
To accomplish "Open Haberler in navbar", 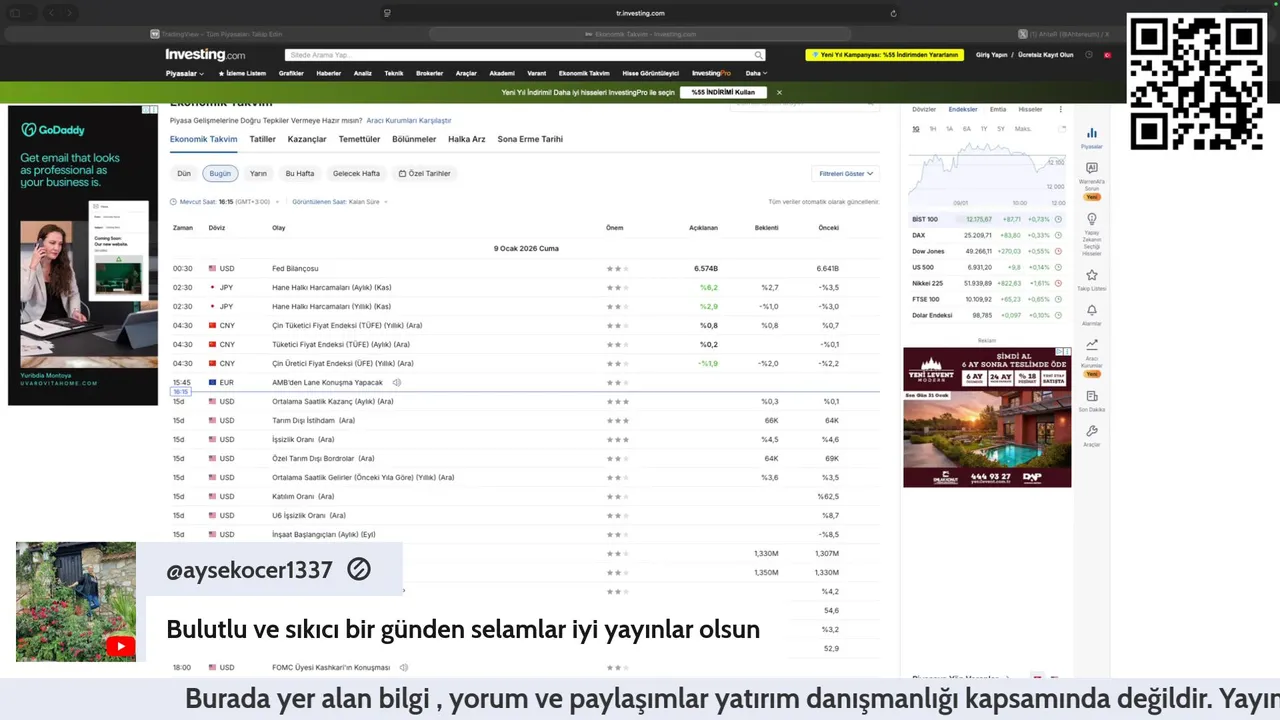I will pyautogui.click(x=328, y=73).
